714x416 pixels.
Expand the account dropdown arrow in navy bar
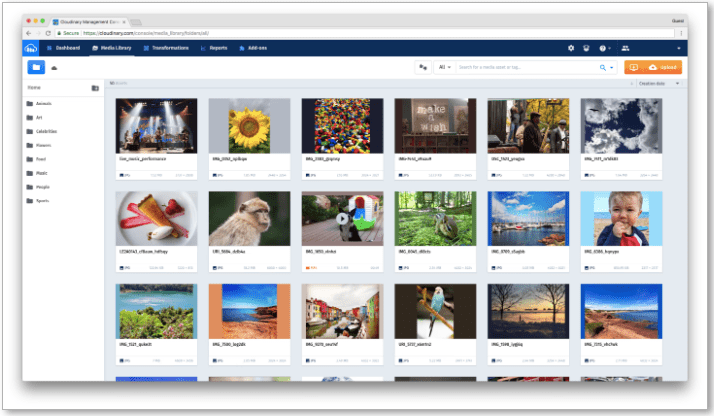[x=678, y=48]
